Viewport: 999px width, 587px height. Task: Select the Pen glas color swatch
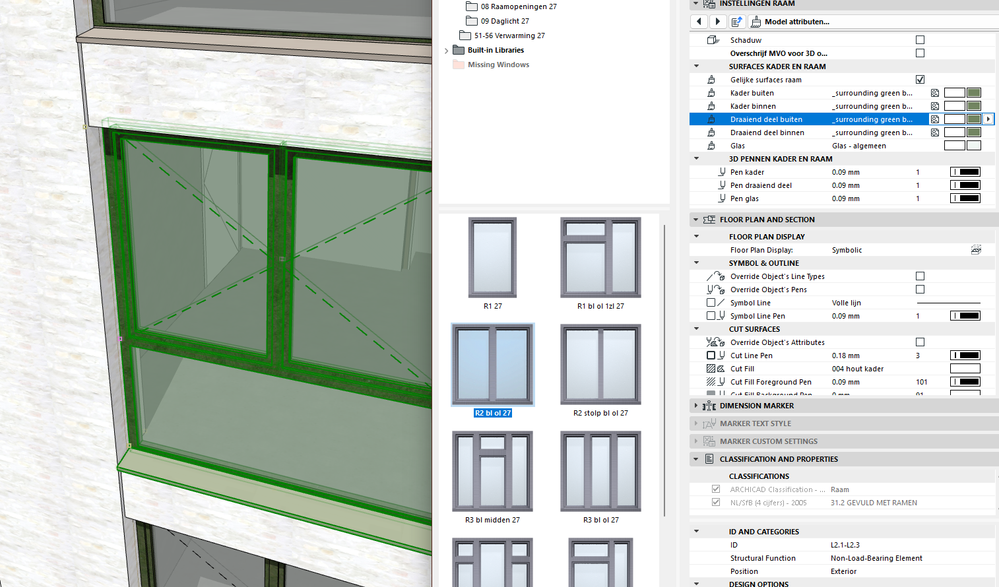(x=965, y=199)
